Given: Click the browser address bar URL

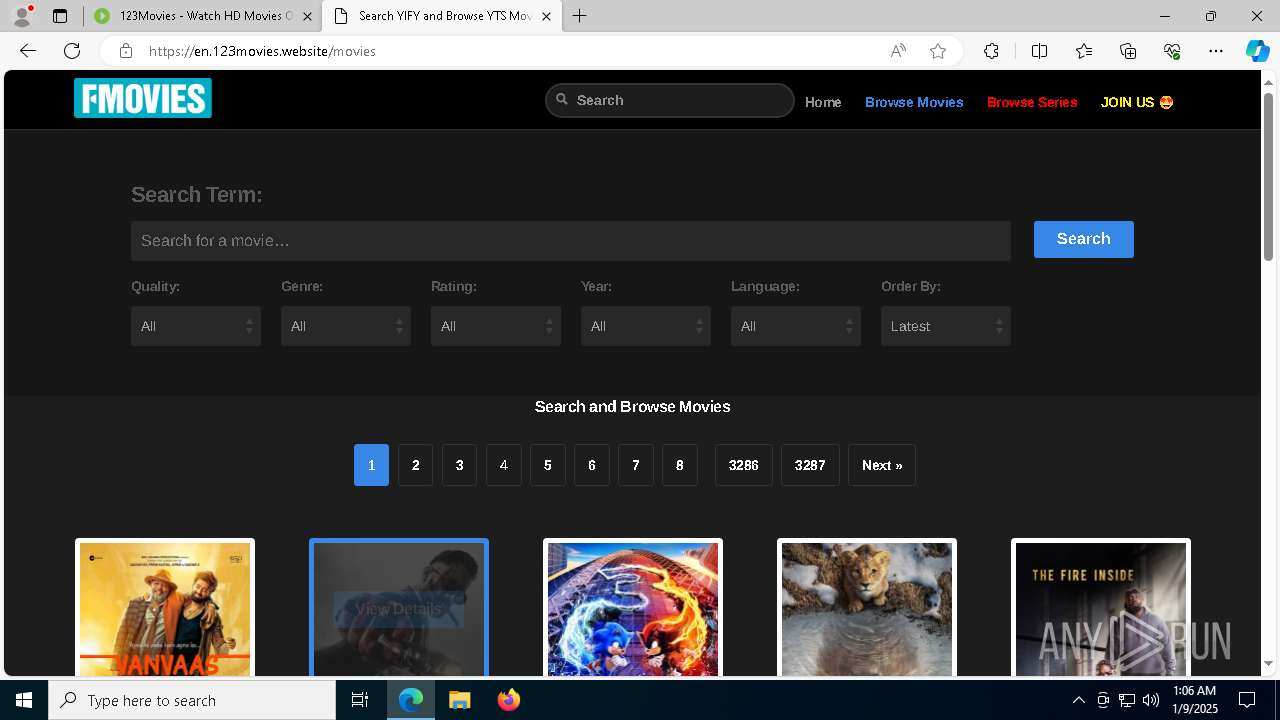Looking at the screenshot, I should click(x=262, y=51).
